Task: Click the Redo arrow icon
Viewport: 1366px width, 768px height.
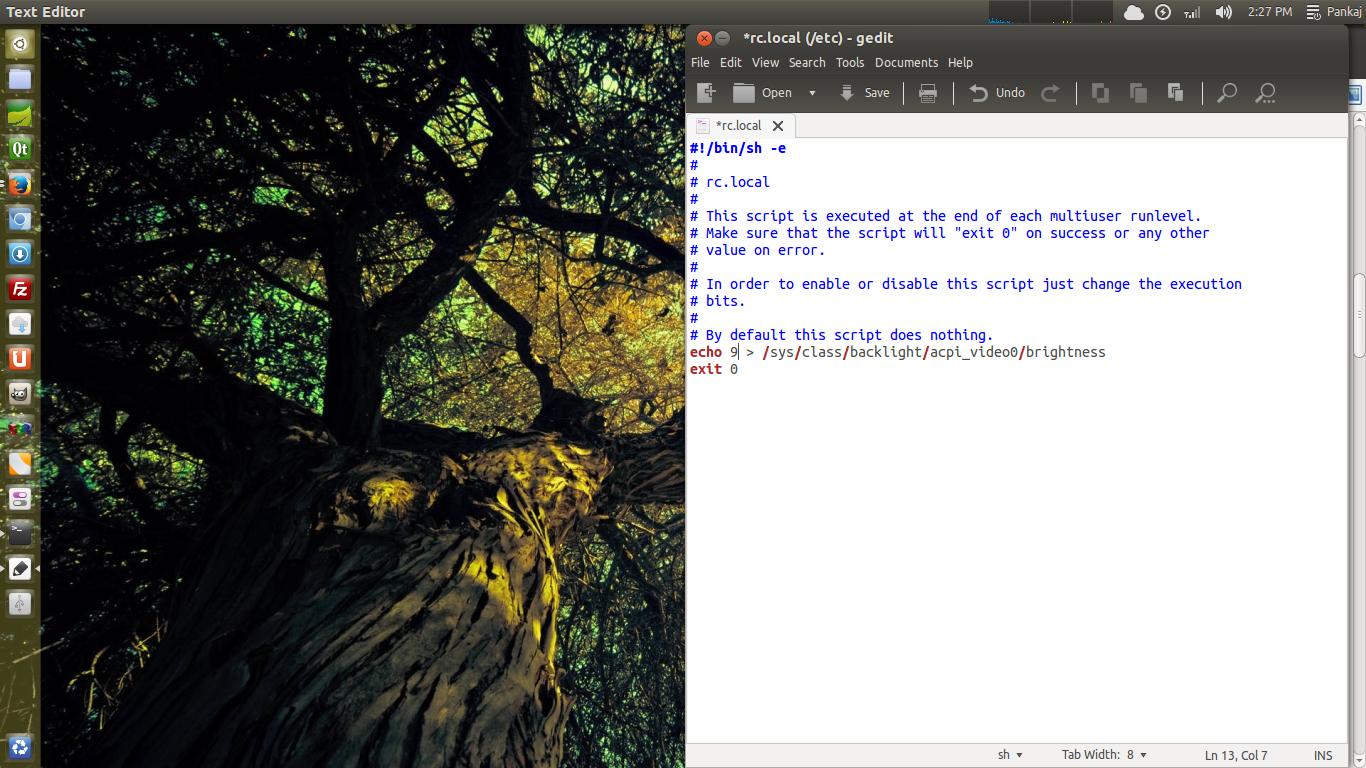Action: 1050,93
